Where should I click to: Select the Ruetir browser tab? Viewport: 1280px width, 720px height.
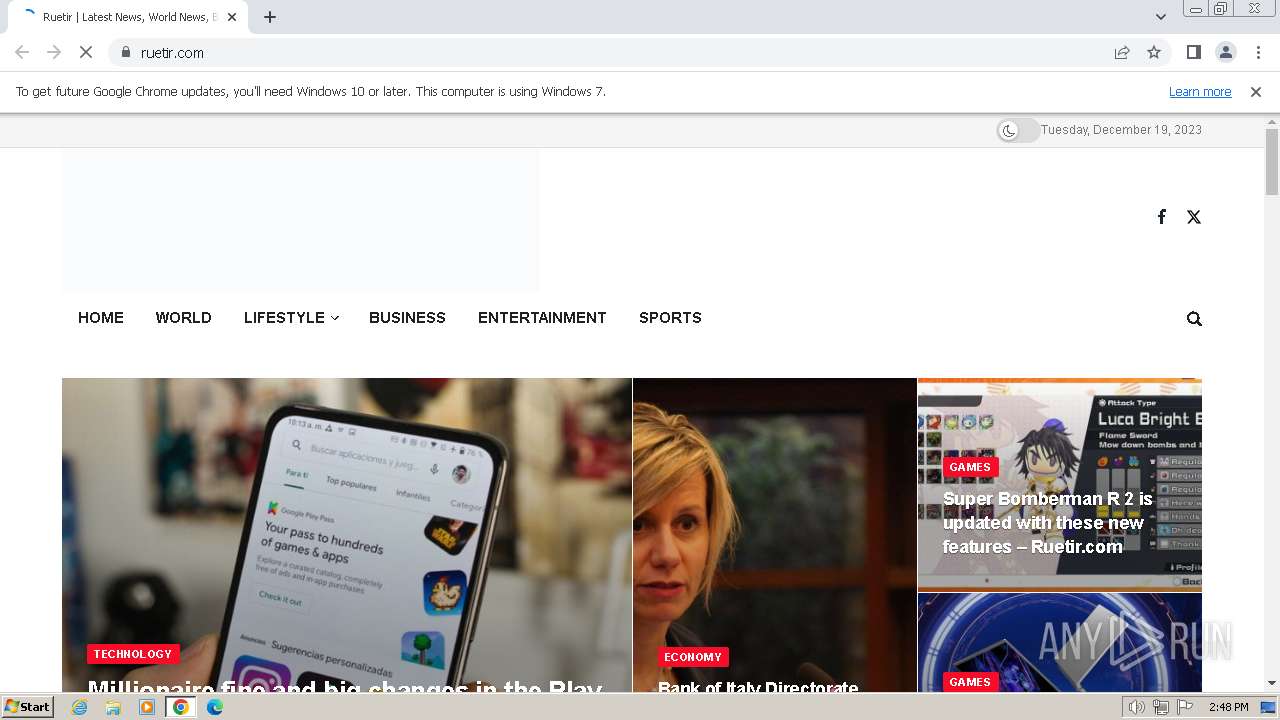(128, 17)
